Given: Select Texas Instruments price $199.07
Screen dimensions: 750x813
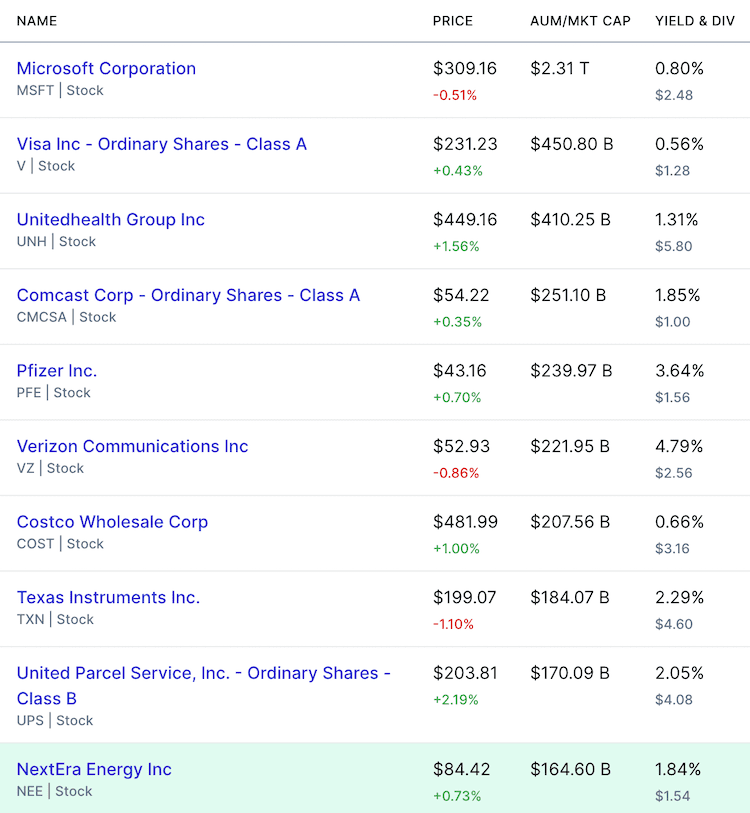Looking at the screenshot, I should [x=465, y=597].
